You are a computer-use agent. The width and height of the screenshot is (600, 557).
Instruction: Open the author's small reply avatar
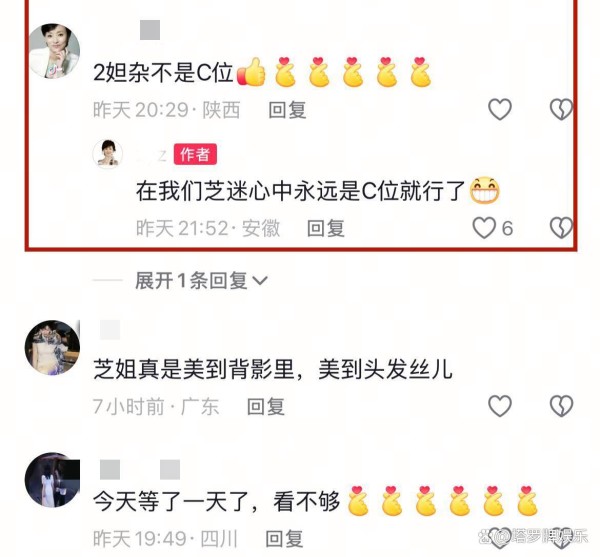[108, 154]
